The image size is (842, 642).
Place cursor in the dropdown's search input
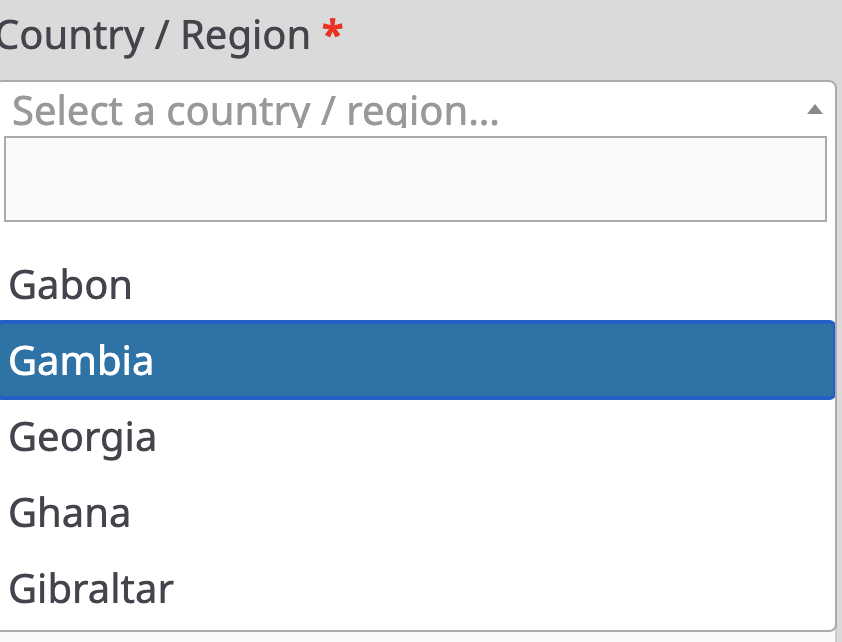(415, 179)
